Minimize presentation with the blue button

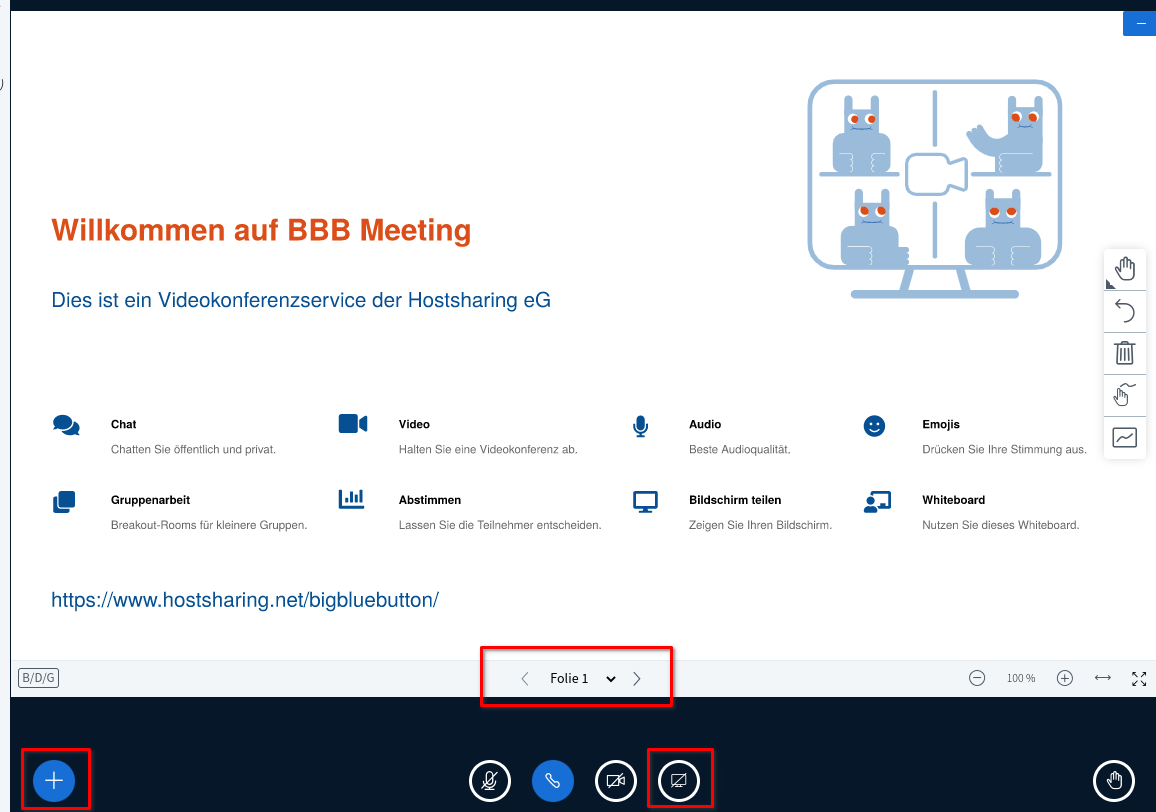[1140, 24]
